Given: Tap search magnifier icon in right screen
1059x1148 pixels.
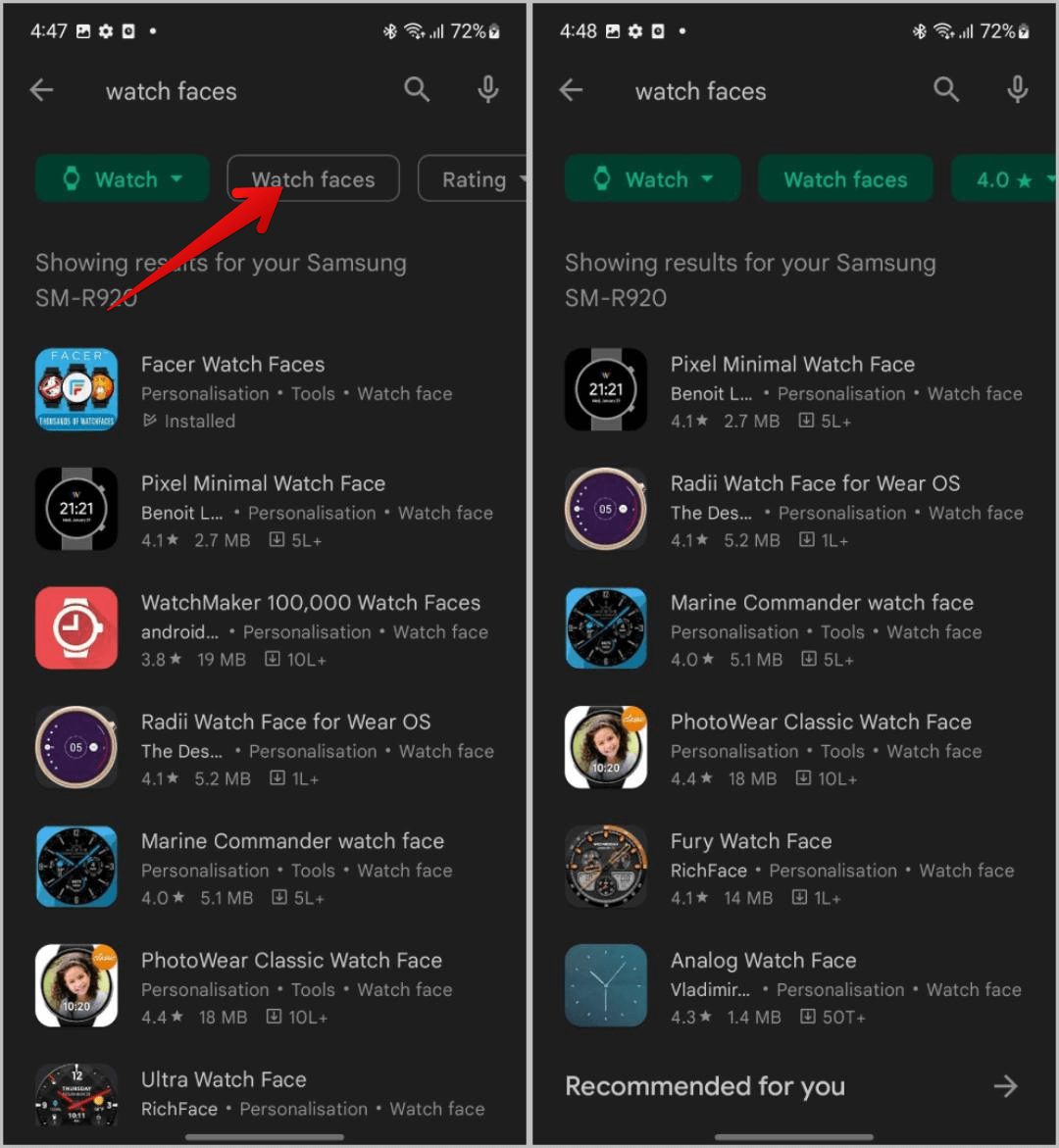Looking at the screenshot, I should [946, 89].
